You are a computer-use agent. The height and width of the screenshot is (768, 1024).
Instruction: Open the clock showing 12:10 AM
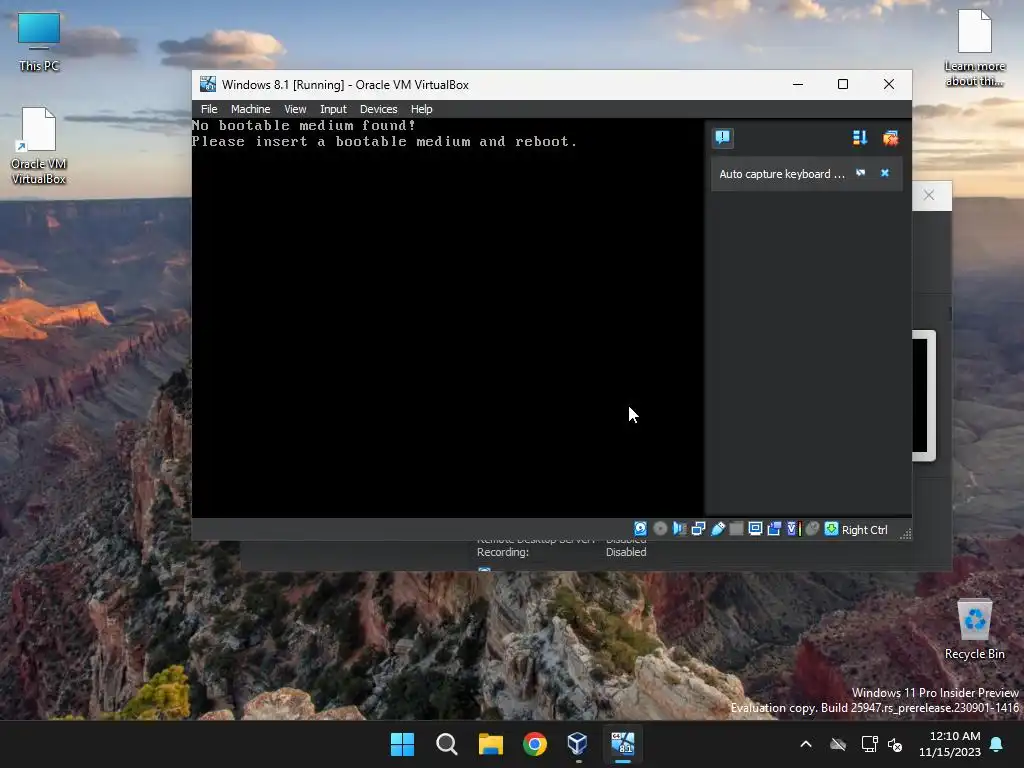coord(949,744)
